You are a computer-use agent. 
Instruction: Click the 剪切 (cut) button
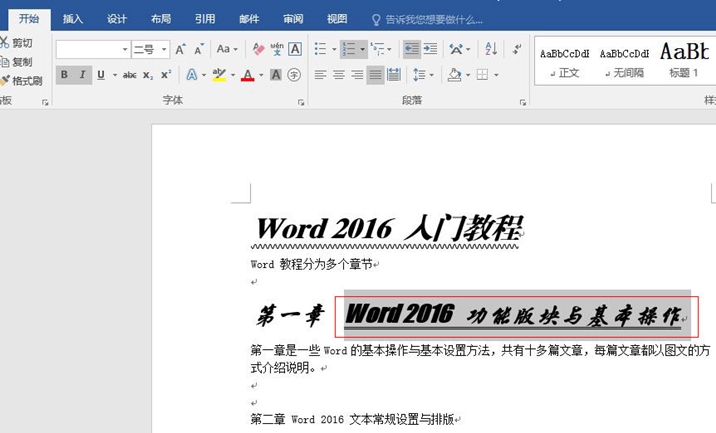coord(16,43)
